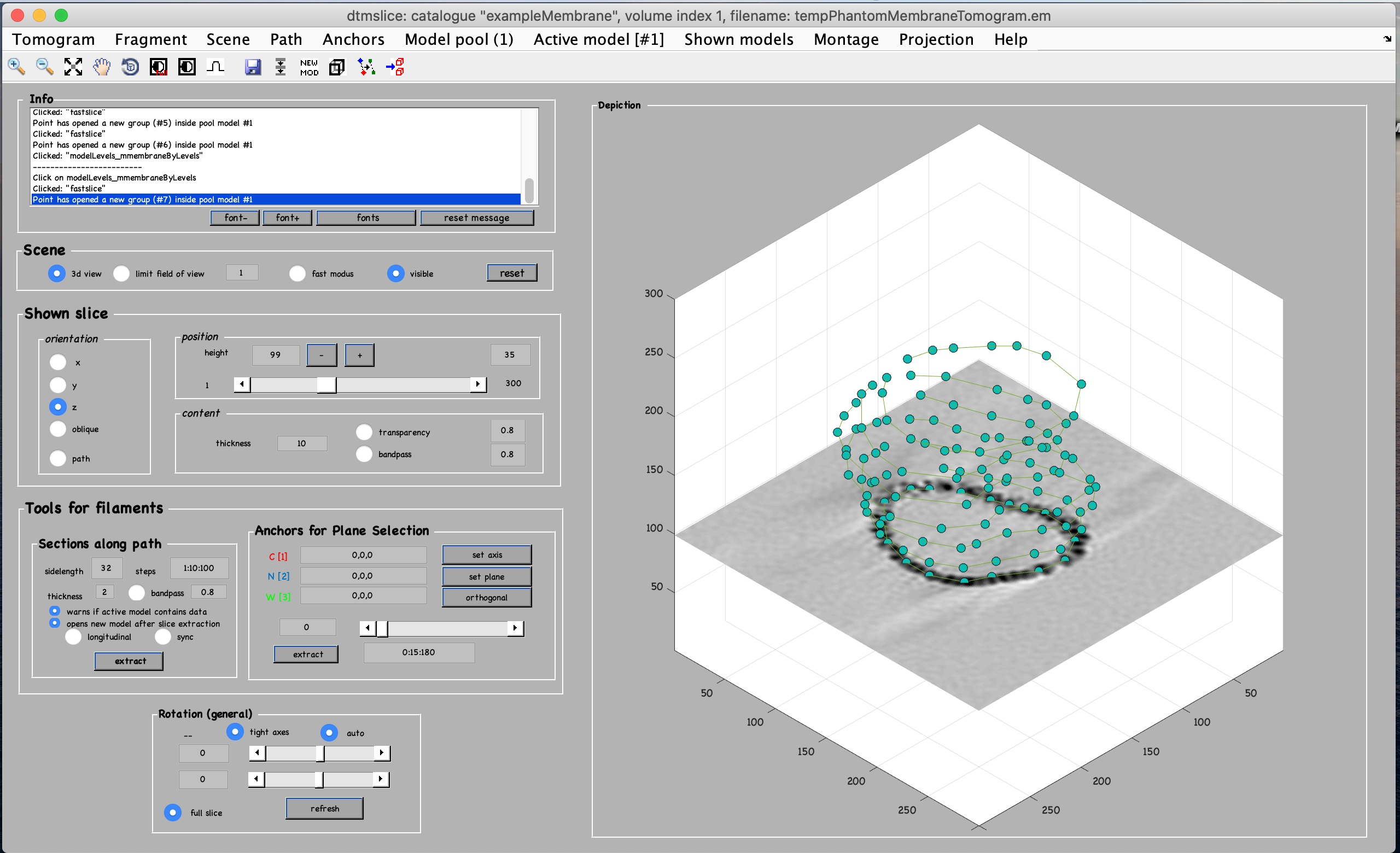Toggle the longitudinal sections option
Viewport: 1400px width, 853px height.
73,636
